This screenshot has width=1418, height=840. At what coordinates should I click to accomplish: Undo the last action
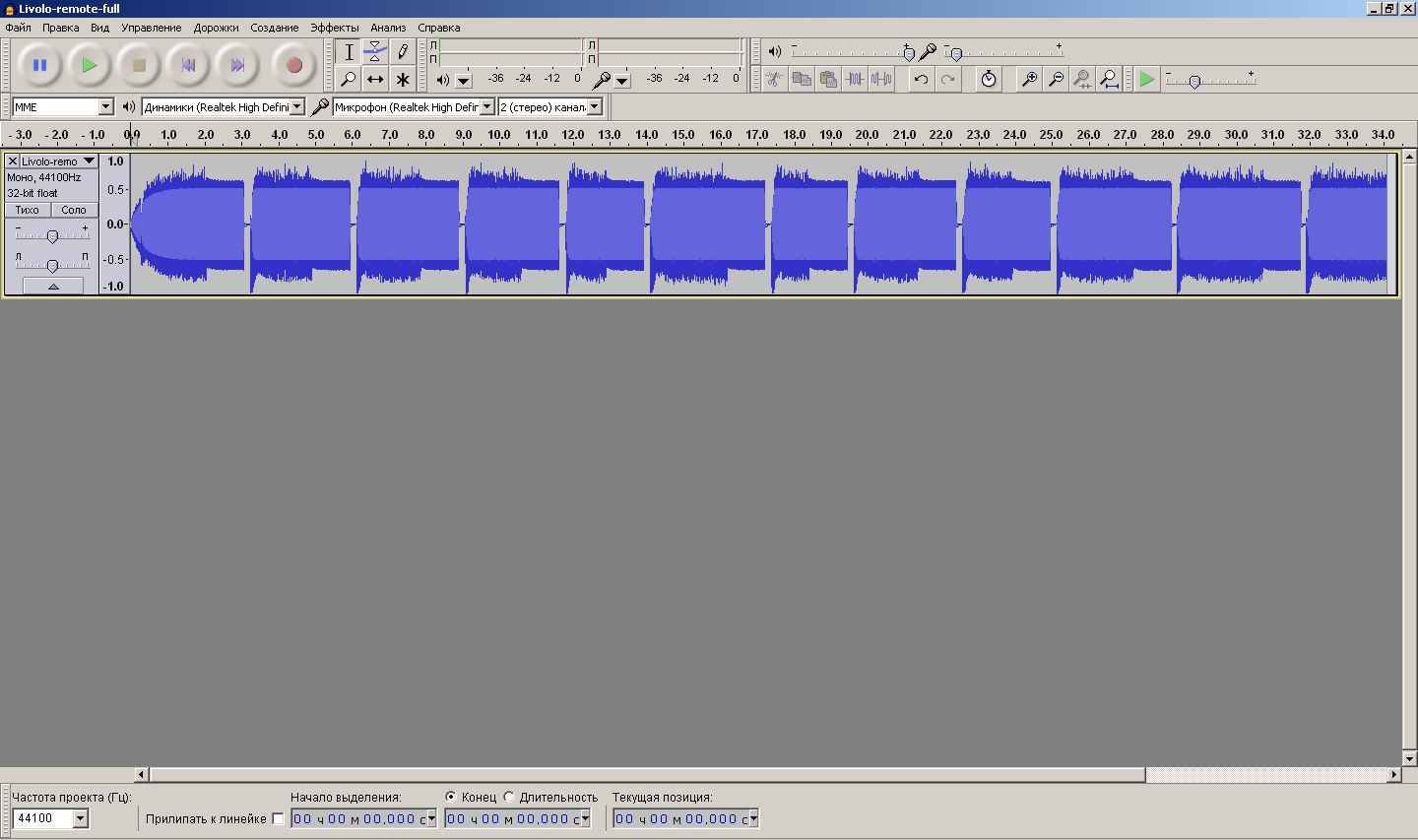[x=921, y=79]
